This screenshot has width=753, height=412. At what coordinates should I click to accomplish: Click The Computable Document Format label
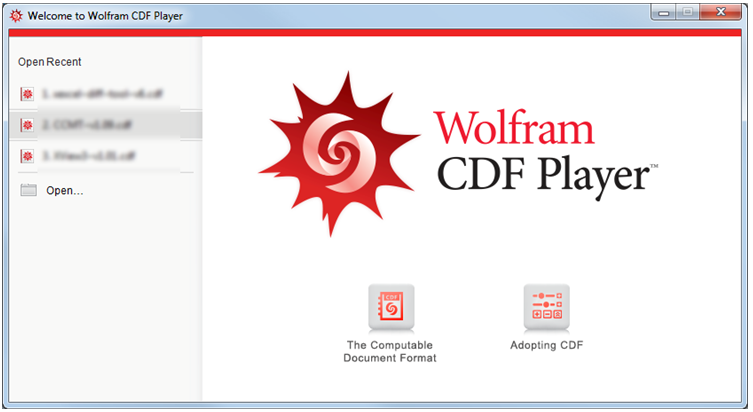point(390,351)
